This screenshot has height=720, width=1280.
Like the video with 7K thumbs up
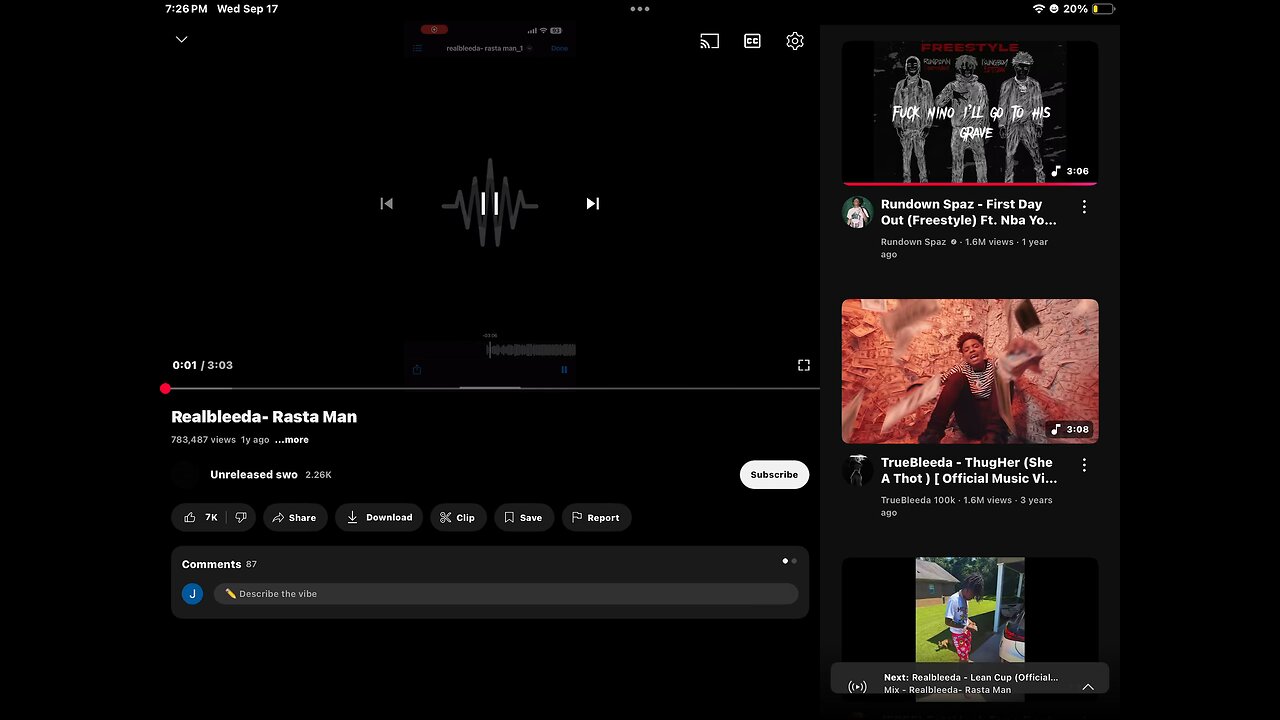[x=200, y=518]
